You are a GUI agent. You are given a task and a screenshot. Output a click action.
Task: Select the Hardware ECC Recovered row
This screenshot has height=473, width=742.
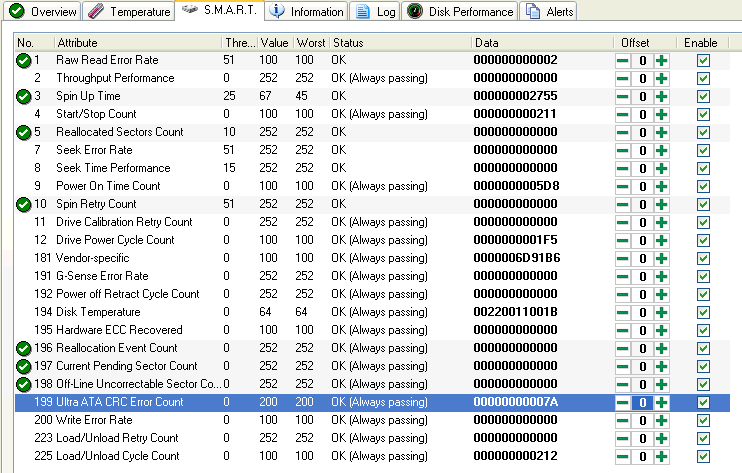click(x=372, y=330)
